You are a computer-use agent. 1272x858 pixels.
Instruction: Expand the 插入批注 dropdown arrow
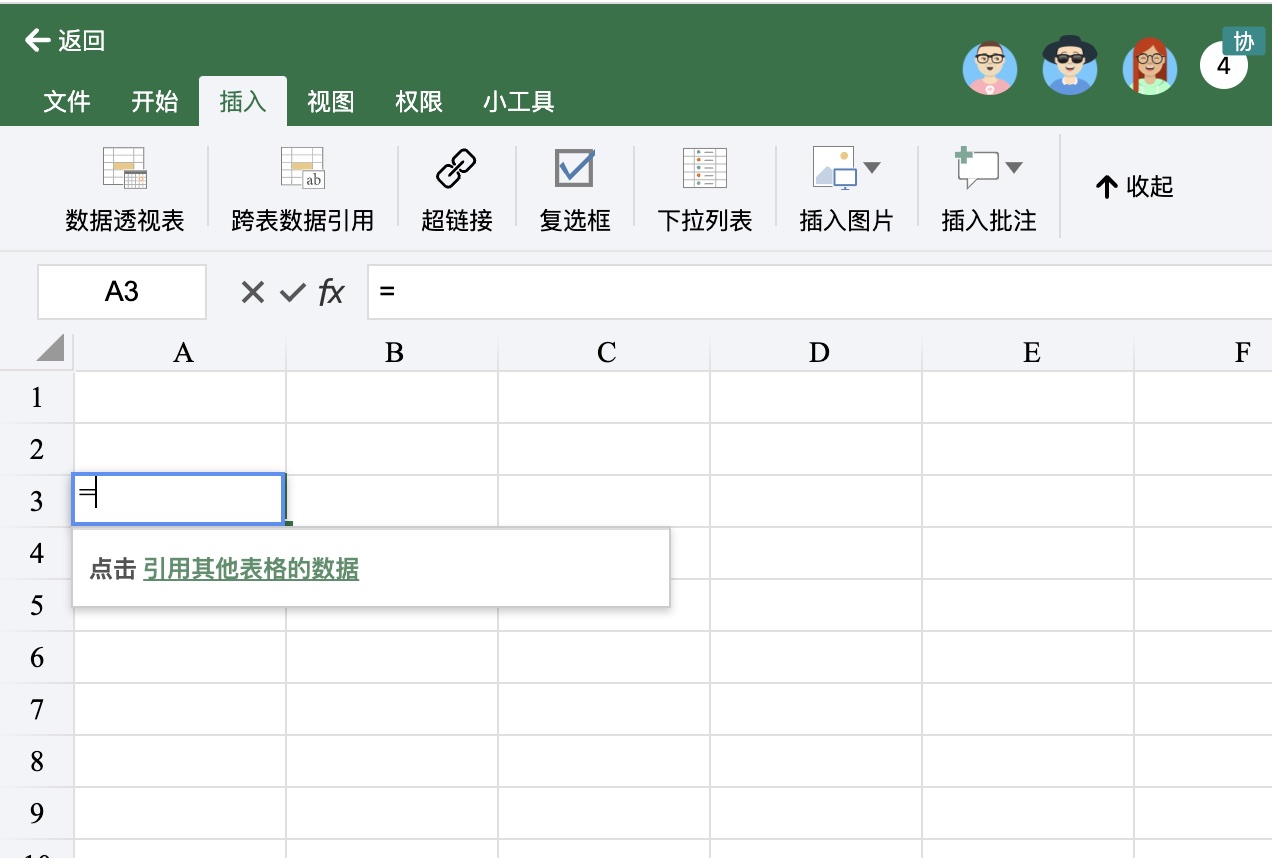1014,168
